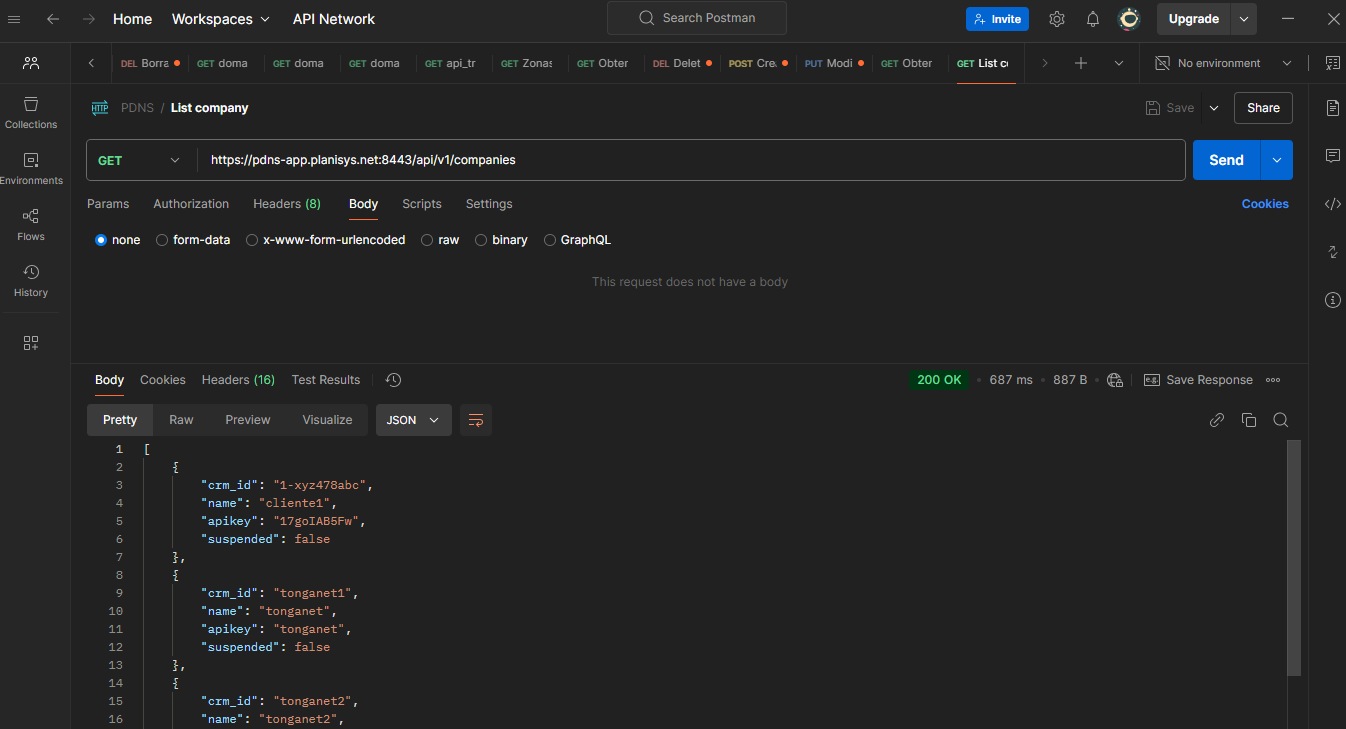Click the blue Send button
The width and height of the screenshot is (1346, 729).
(1227, 160)
